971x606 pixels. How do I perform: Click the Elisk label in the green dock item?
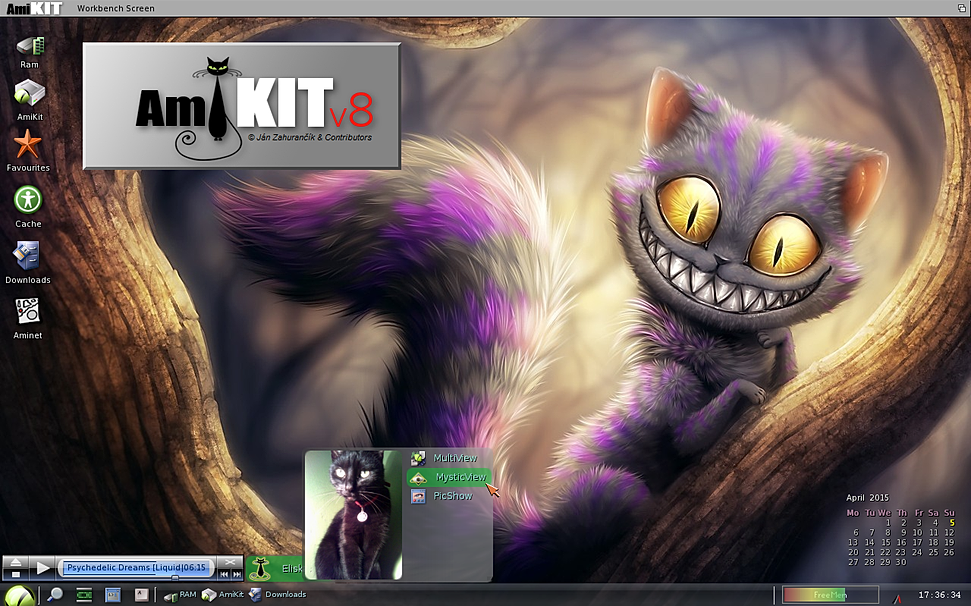pos(293,569)
